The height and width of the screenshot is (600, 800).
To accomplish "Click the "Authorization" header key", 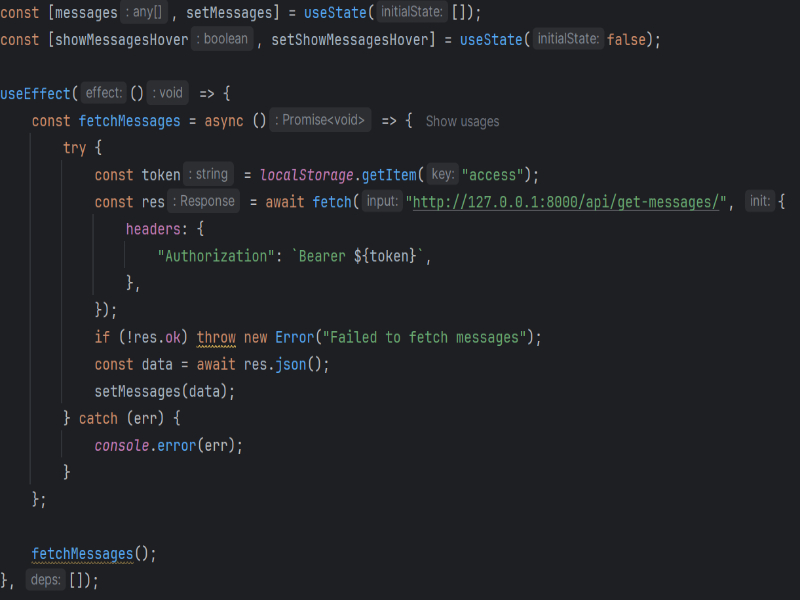I will (214, 256).
